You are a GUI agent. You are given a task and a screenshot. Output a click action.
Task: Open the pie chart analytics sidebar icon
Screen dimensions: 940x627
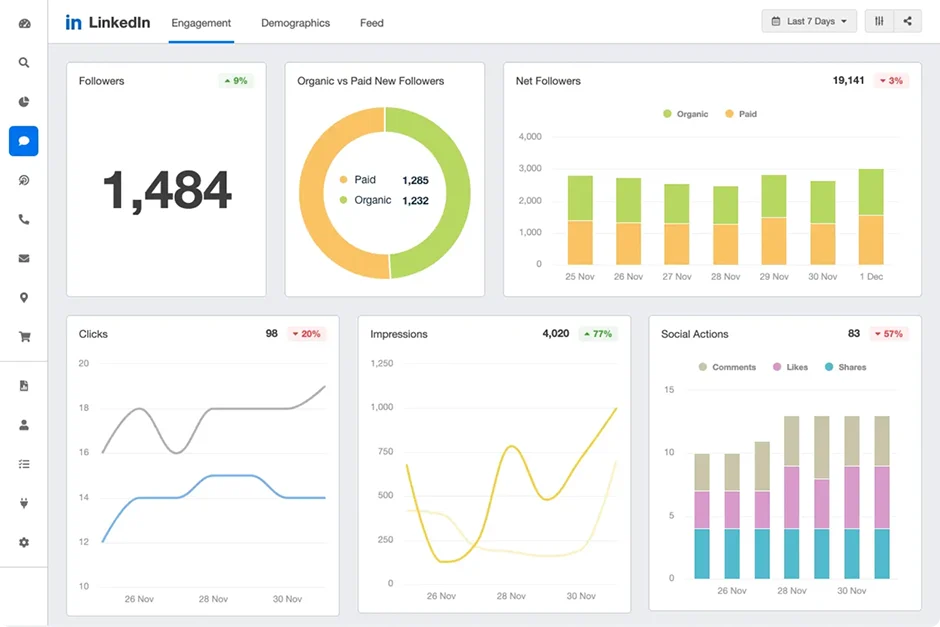pyautogui.click(x=24, y=101)
